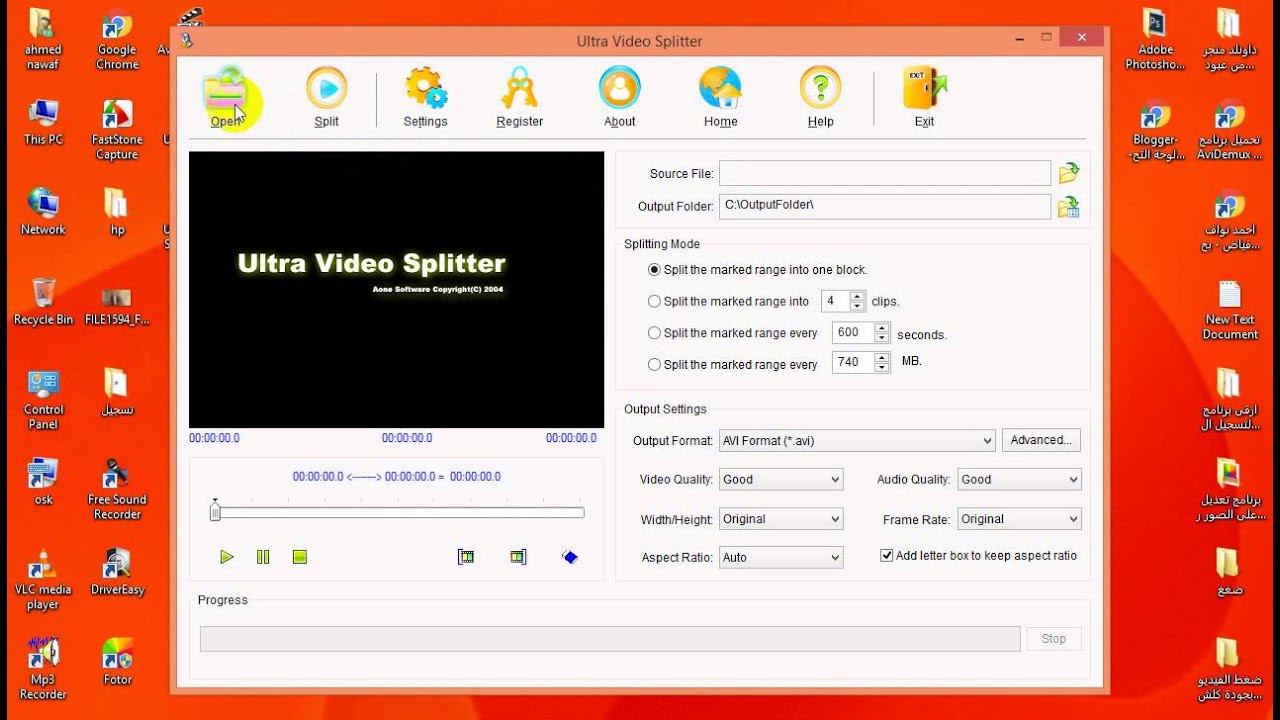1280x720 pixels.
Task: Select the New Text Document desktop file
Action: click(x=1230, y=310)
